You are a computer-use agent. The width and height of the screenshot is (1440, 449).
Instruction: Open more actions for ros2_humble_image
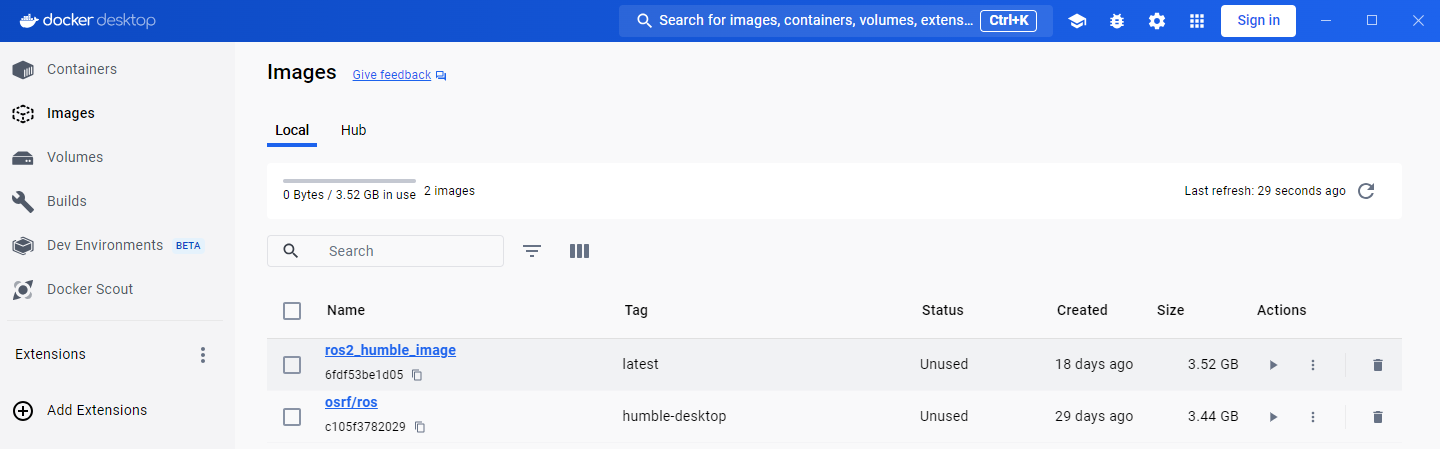[1313, 365]
